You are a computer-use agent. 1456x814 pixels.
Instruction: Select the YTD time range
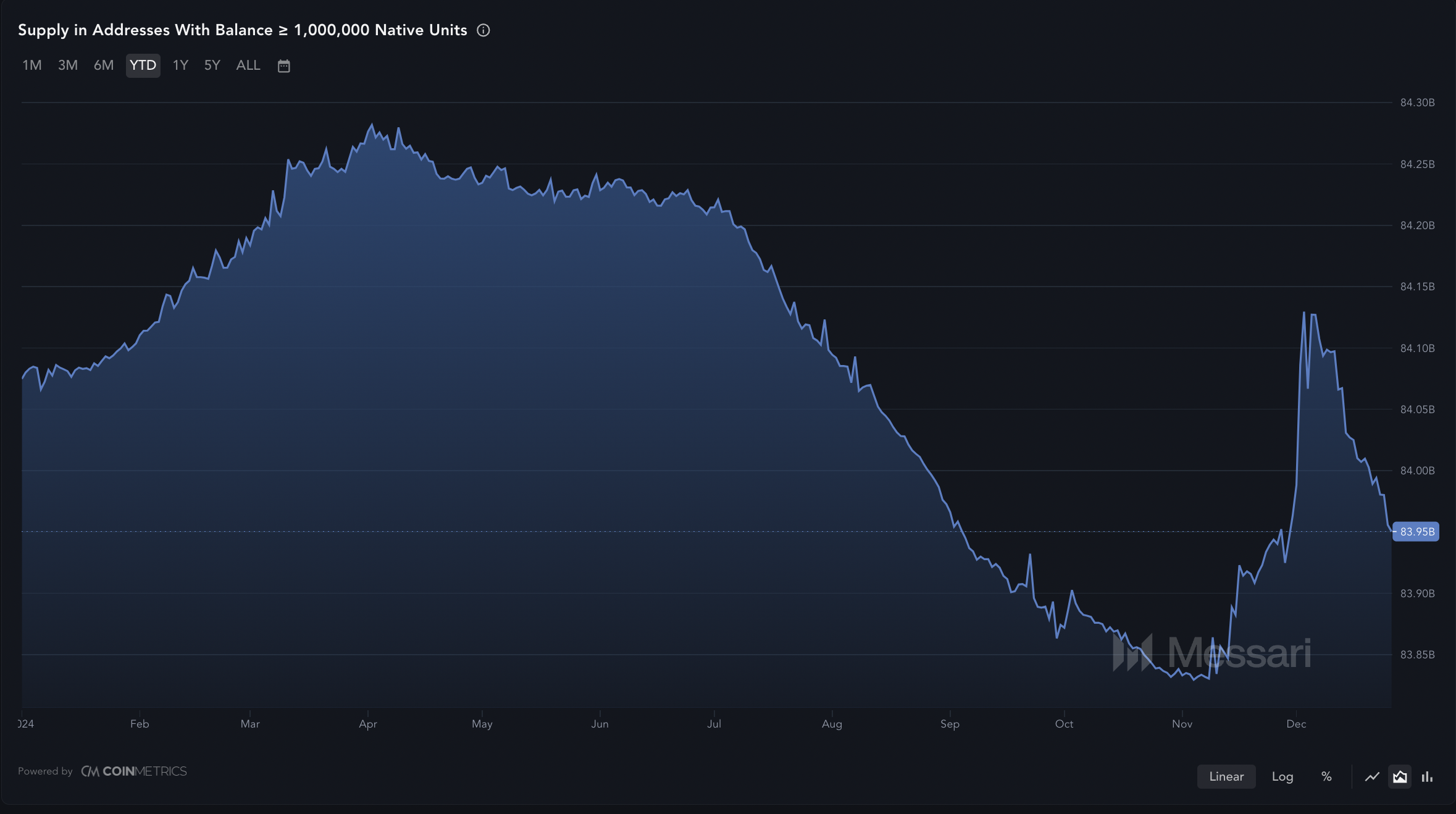[143, 65]
